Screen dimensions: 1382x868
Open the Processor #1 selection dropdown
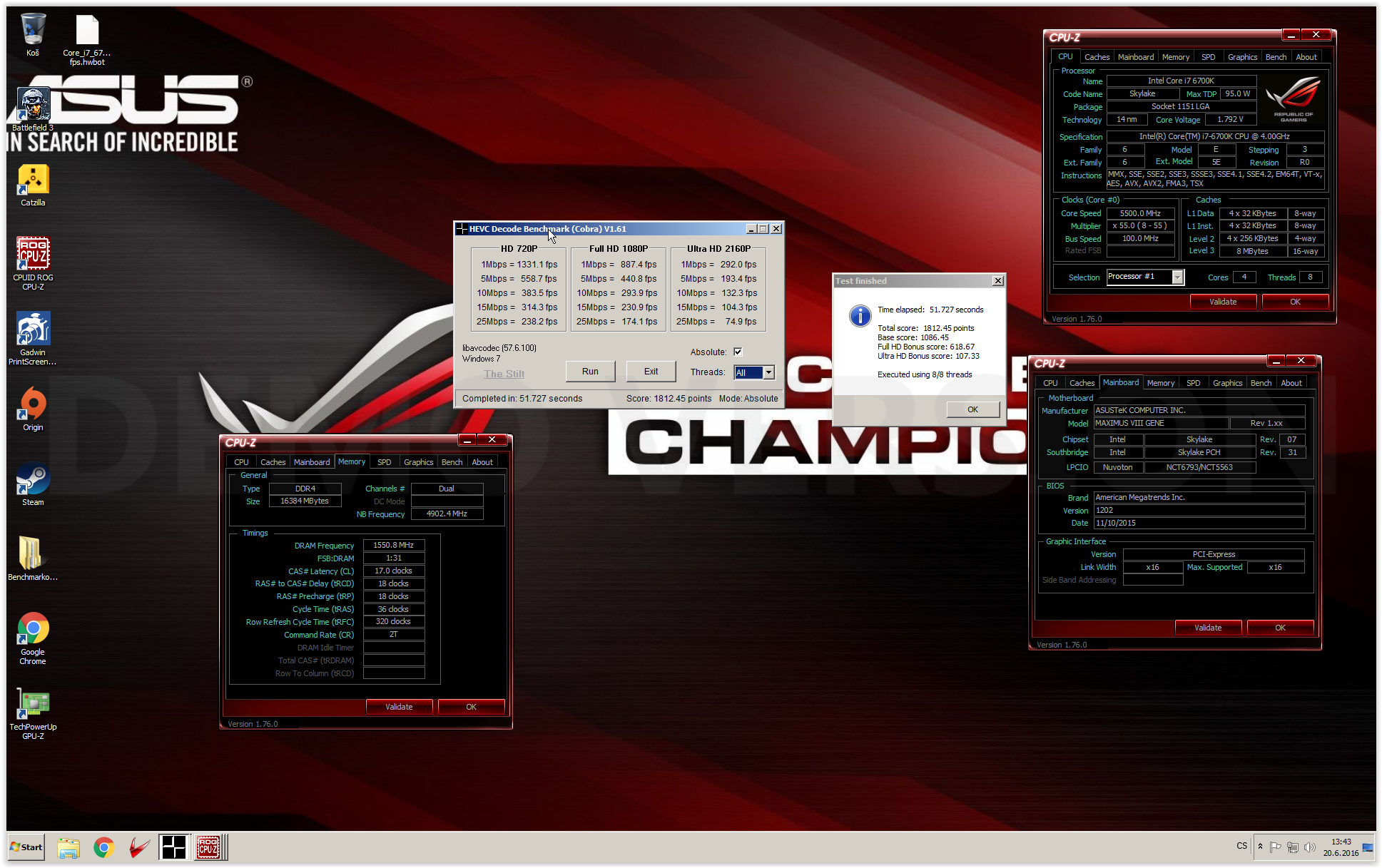(1145, 277)
